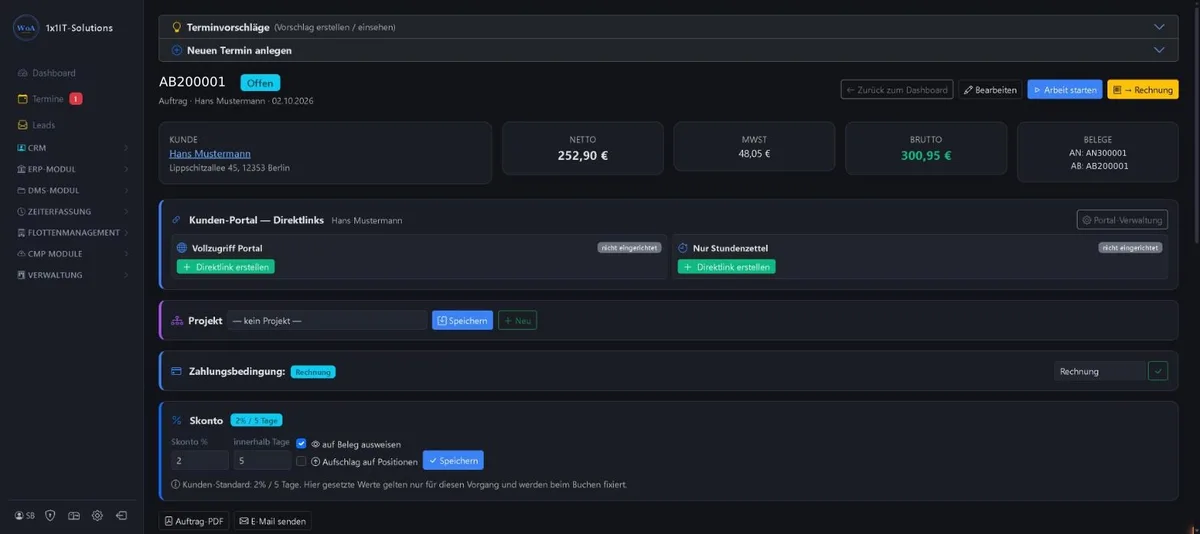This screenshot has height=534, width=1200.
Task: Click the Bearbeiten button
Action: [990, 90]
